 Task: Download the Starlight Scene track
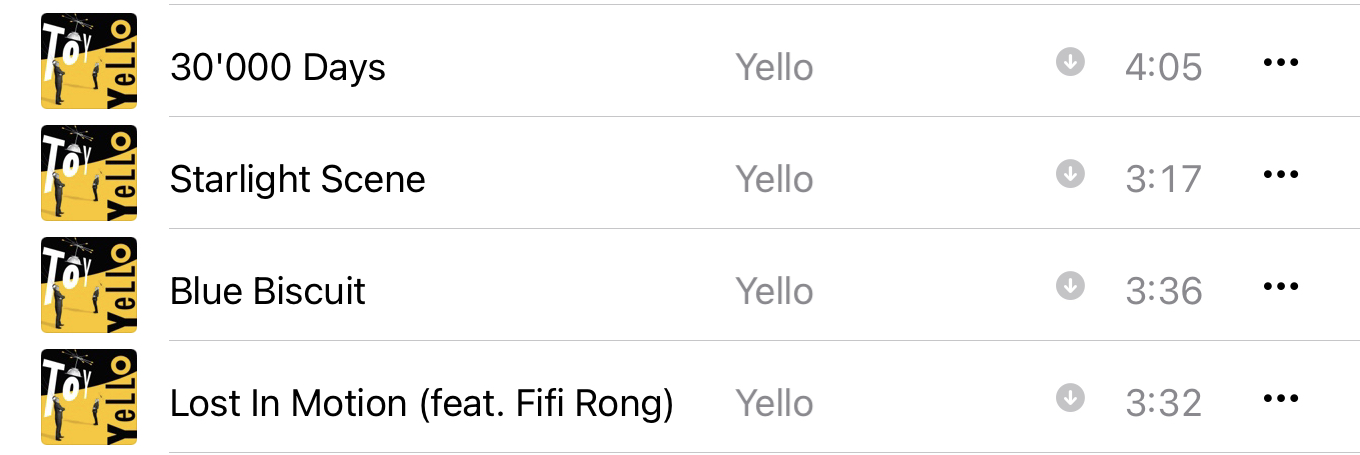tap(1070, 174)
